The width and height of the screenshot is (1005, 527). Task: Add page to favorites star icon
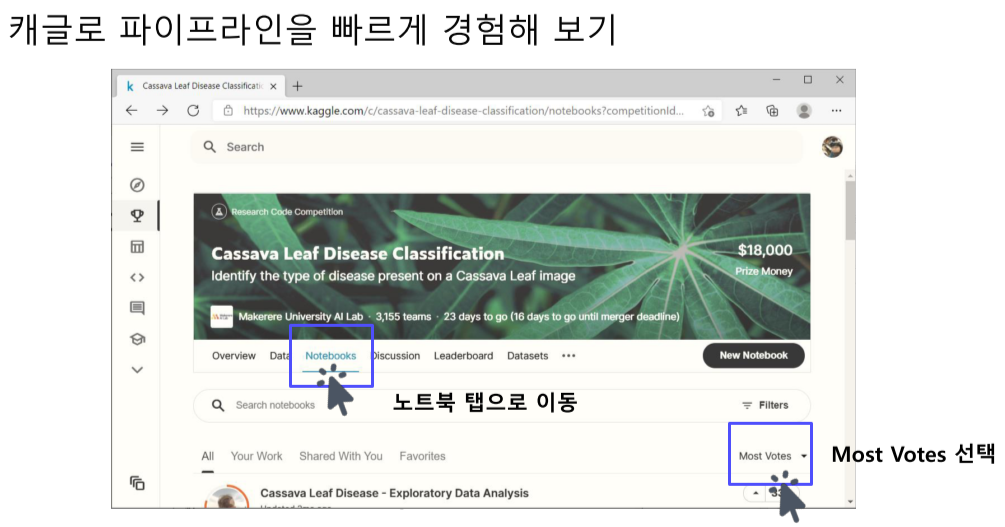[x=708, y=111]
